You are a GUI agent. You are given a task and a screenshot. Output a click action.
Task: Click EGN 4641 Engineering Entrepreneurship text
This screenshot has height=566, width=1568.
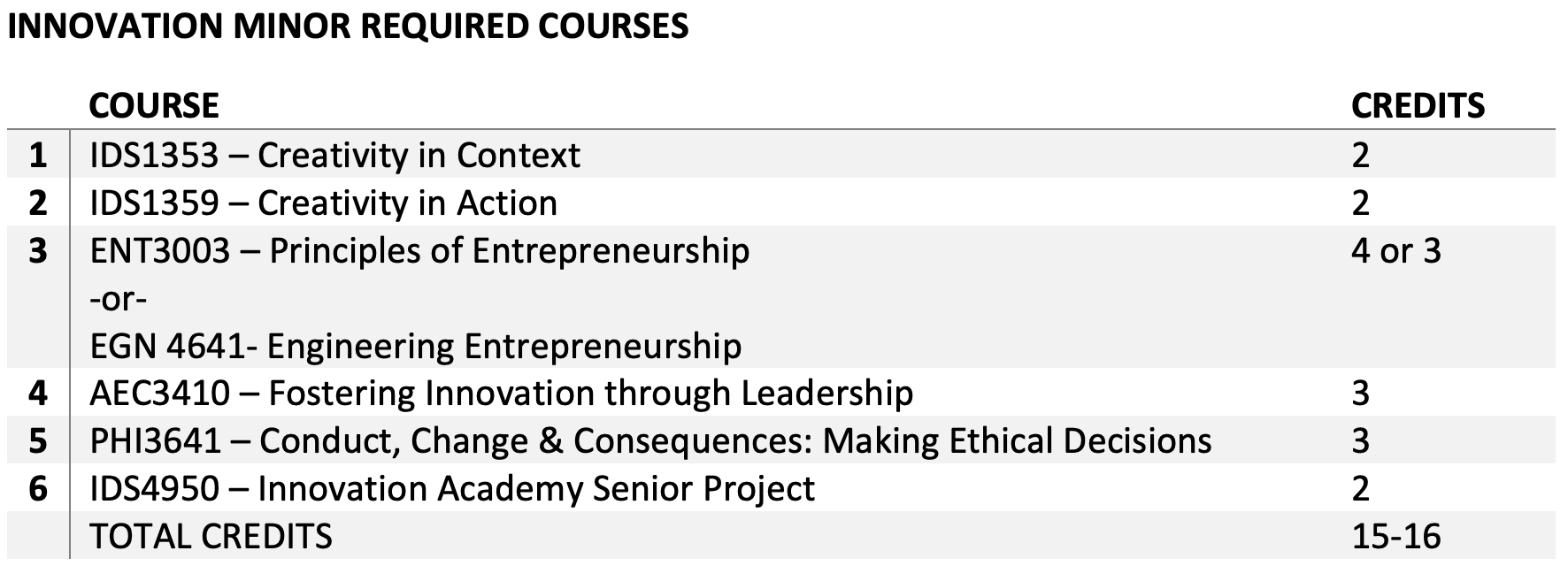pyautogui.click(x=416, y=346)
